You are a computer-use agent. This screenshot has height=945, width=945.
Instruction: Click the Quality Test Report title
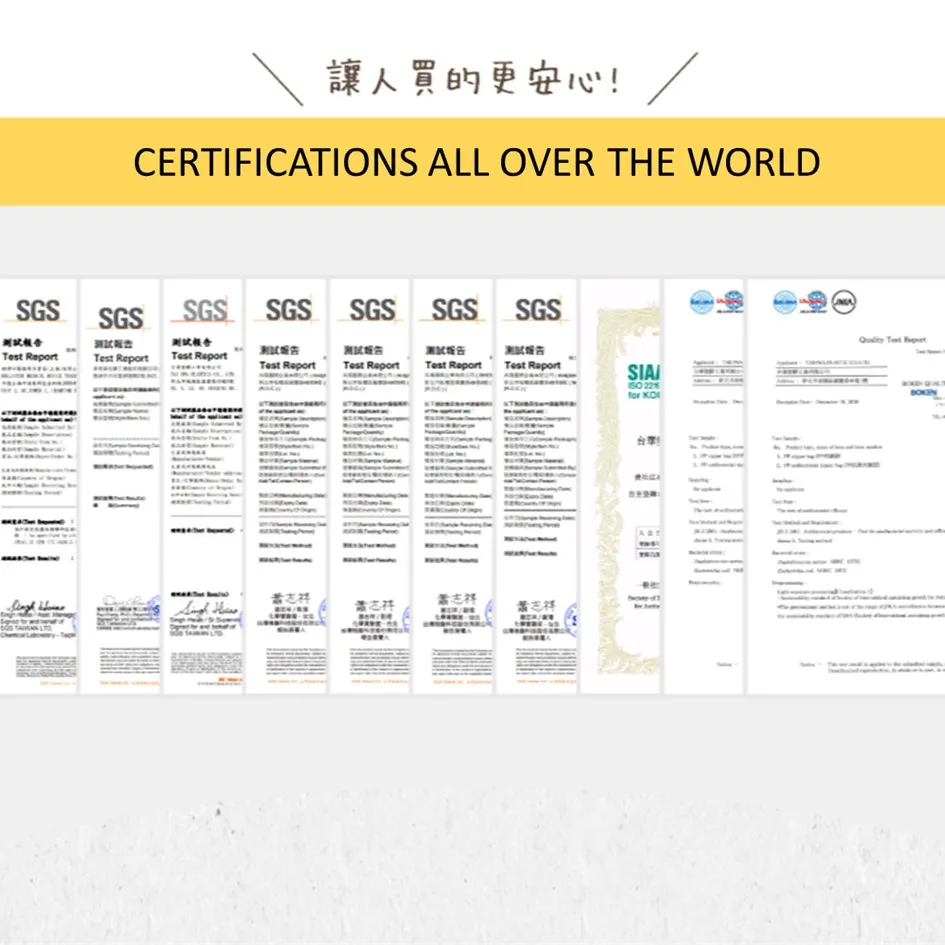click(x=893, y=340)
